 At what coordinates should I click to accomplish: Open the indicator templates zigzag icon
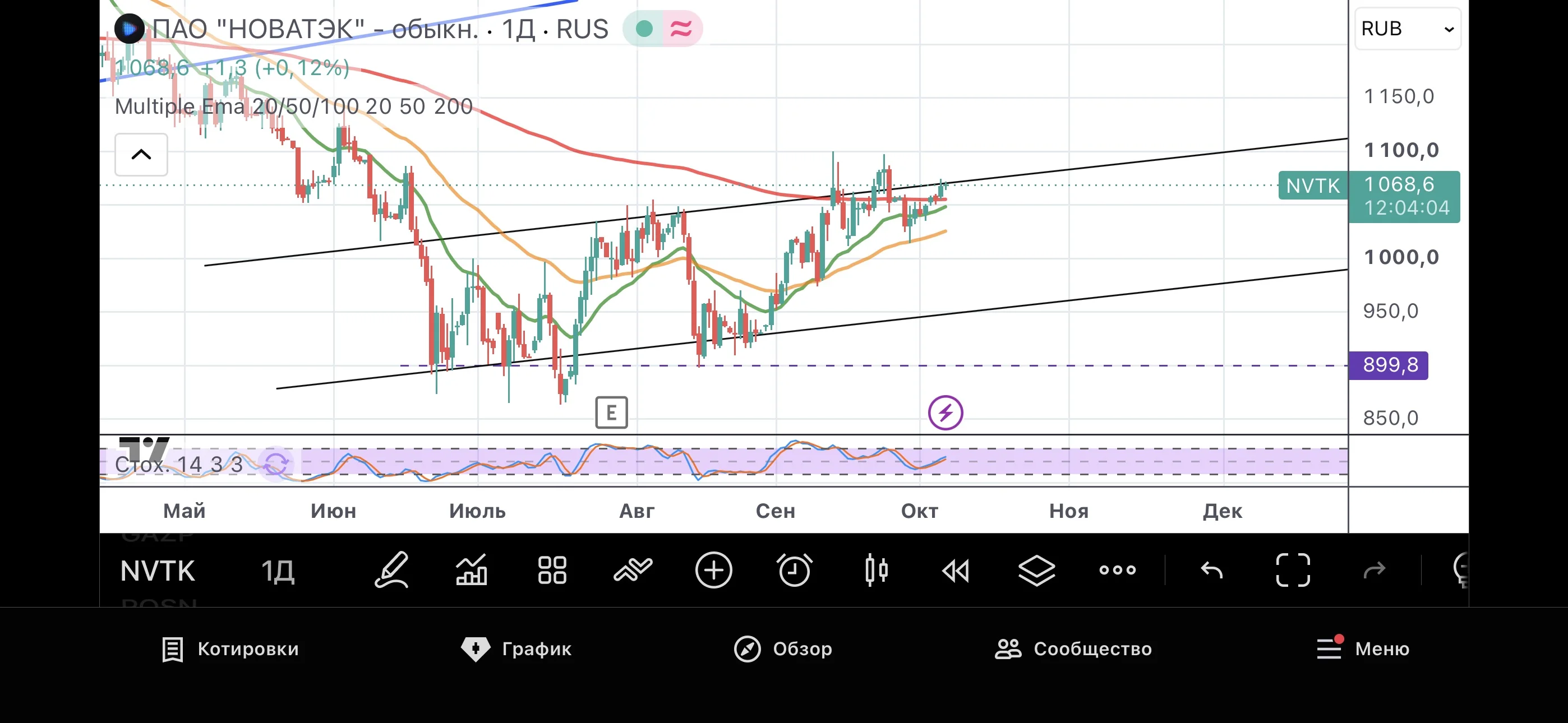click(633, 569)
